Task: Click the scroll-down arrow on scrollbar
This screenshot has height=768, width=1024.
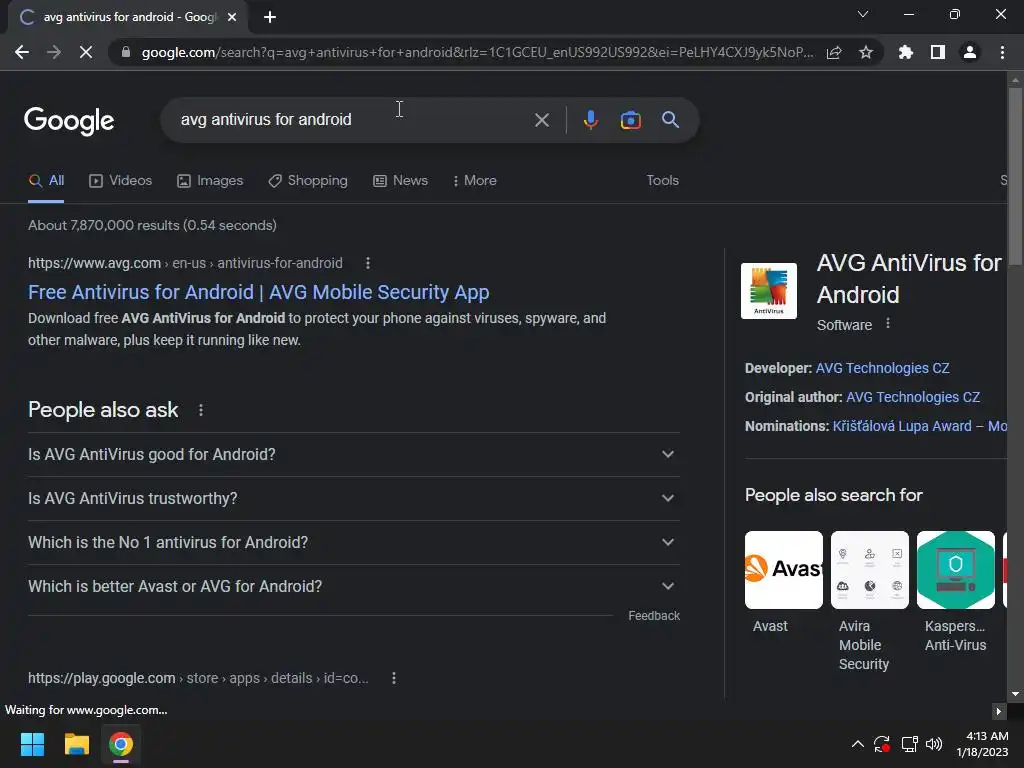Action: pos(1015,694)
